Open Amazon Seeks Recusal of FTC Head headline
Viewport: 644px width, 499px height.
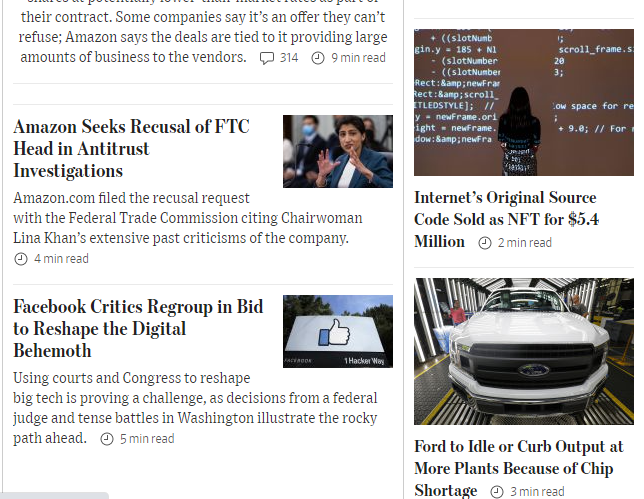click(x=130, y=149)
